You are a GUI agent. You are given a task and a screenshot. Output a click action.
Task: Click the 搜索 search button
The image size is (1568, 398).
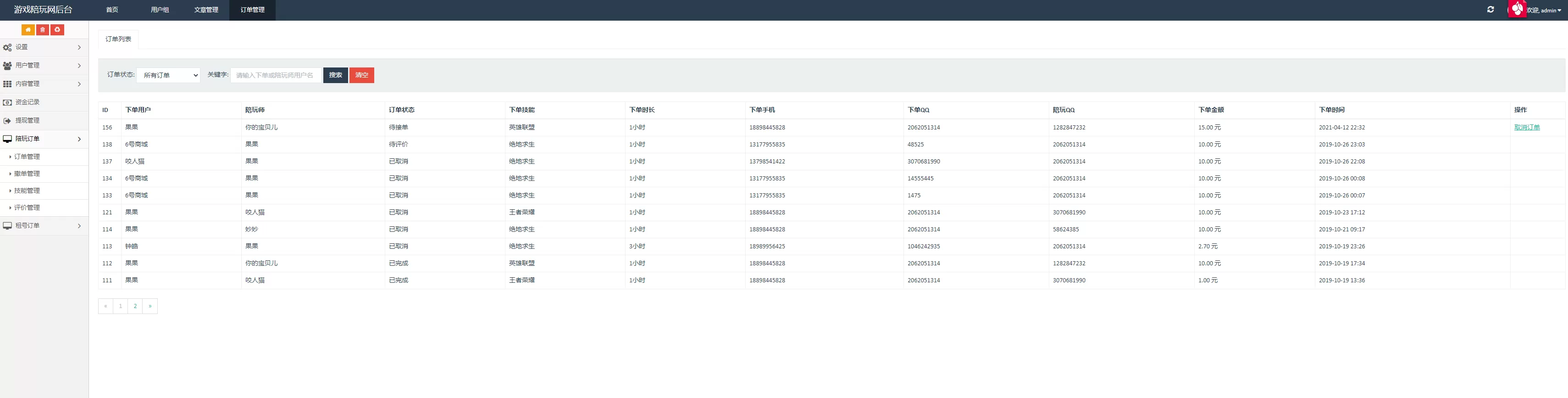click(335, 76)
